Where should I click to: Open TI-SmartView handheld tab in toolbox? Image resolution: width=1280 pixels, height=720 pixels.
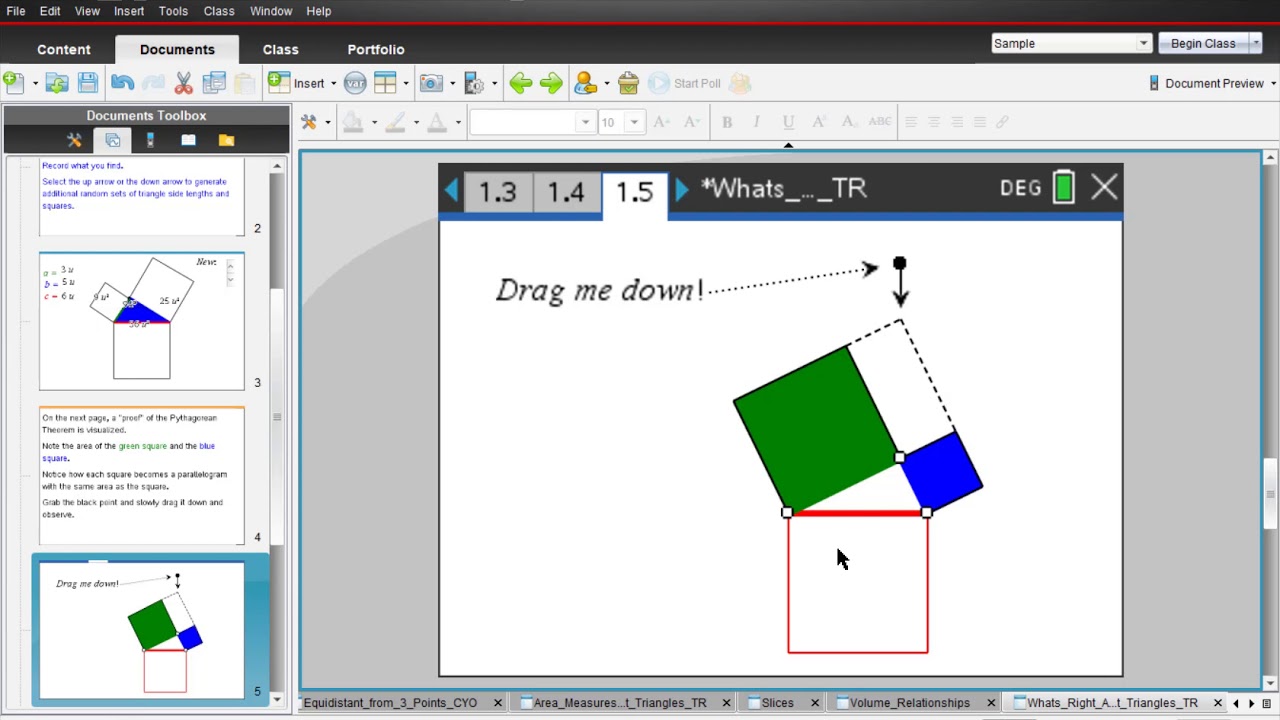coord(150,140)
